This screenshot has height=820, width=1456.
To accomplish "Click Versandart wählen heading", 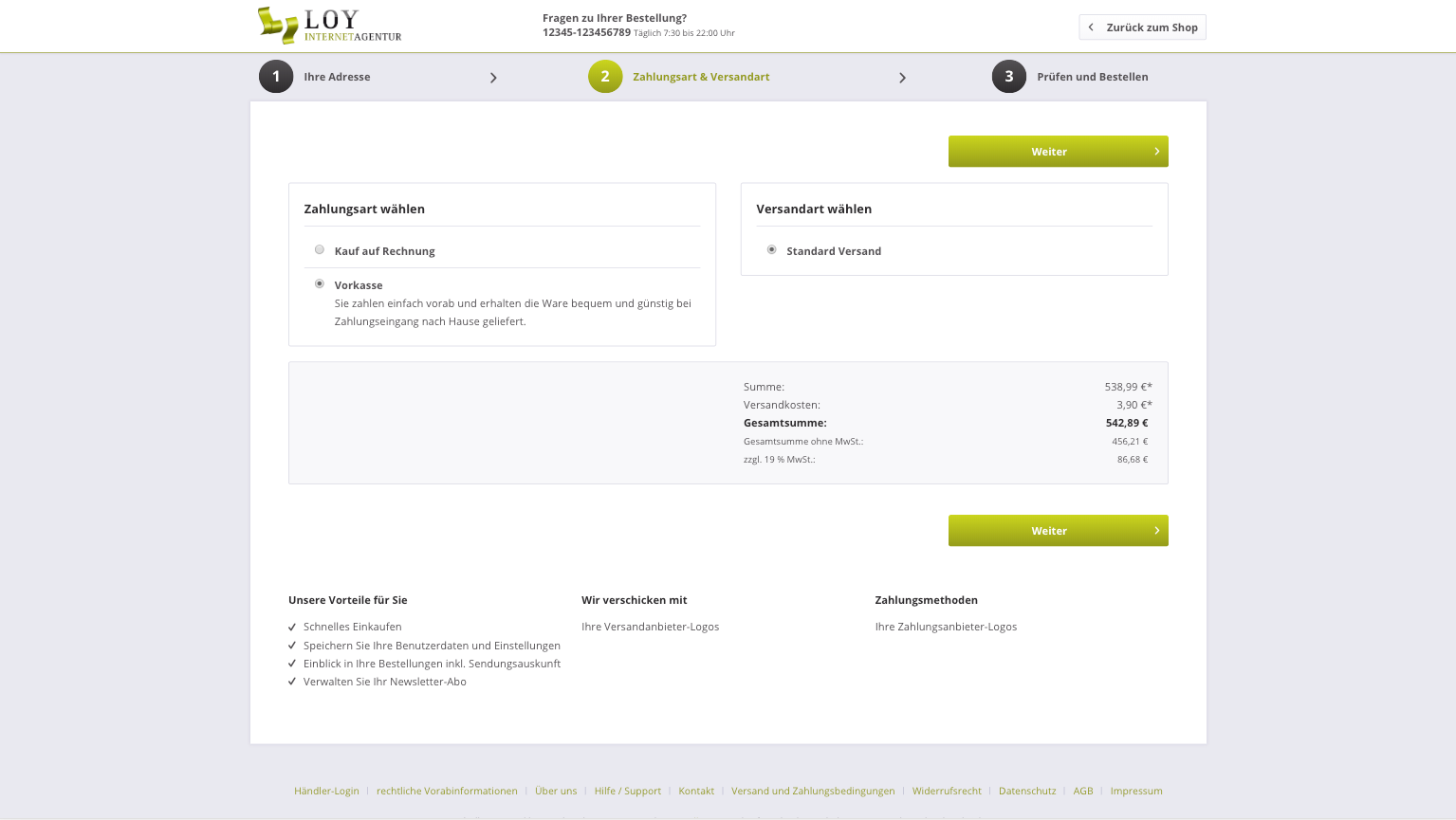I will pyautogui.click(x=814, y=209).
